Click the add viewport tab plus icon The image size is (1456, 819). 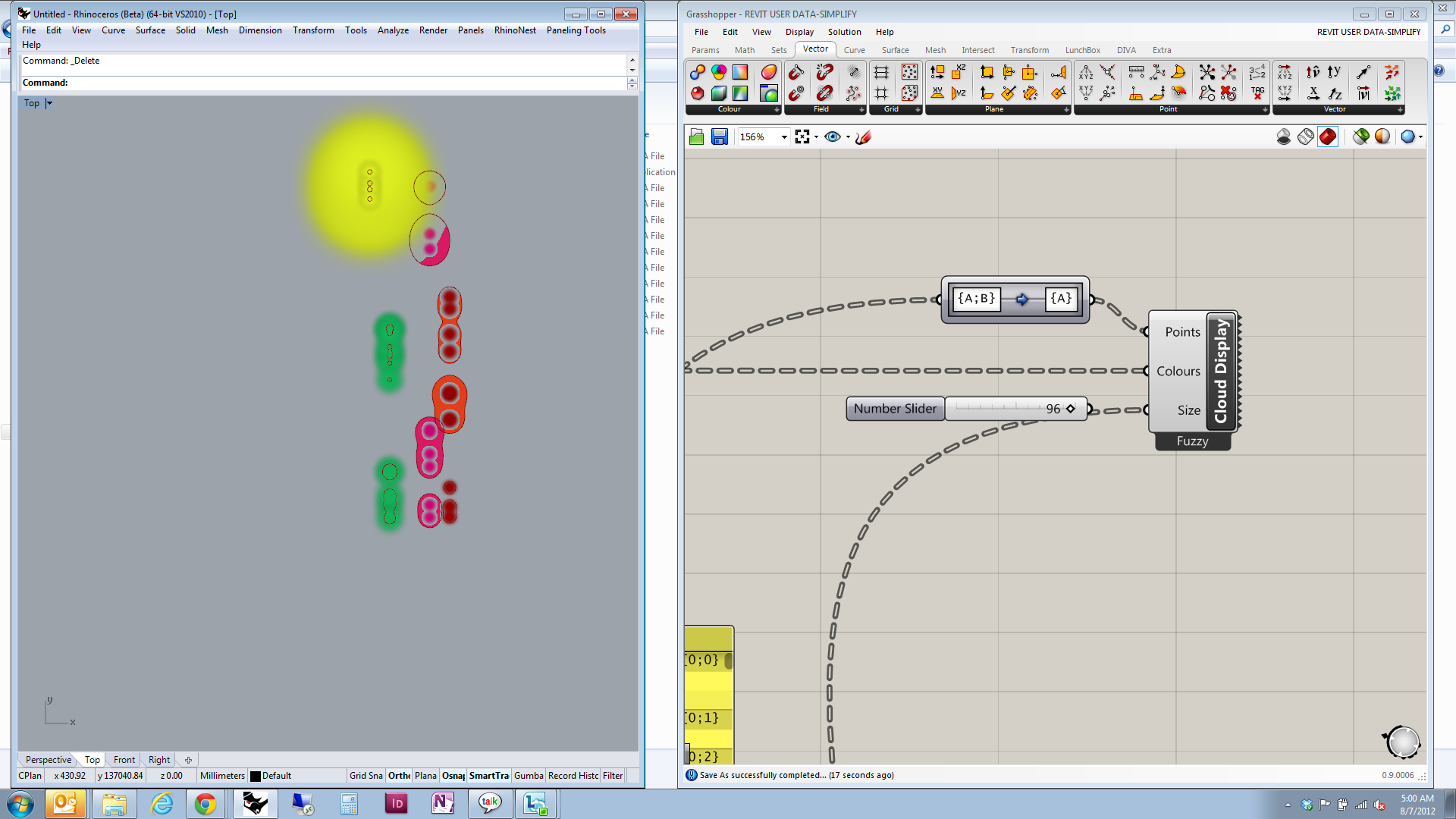(x=188, y=760)
